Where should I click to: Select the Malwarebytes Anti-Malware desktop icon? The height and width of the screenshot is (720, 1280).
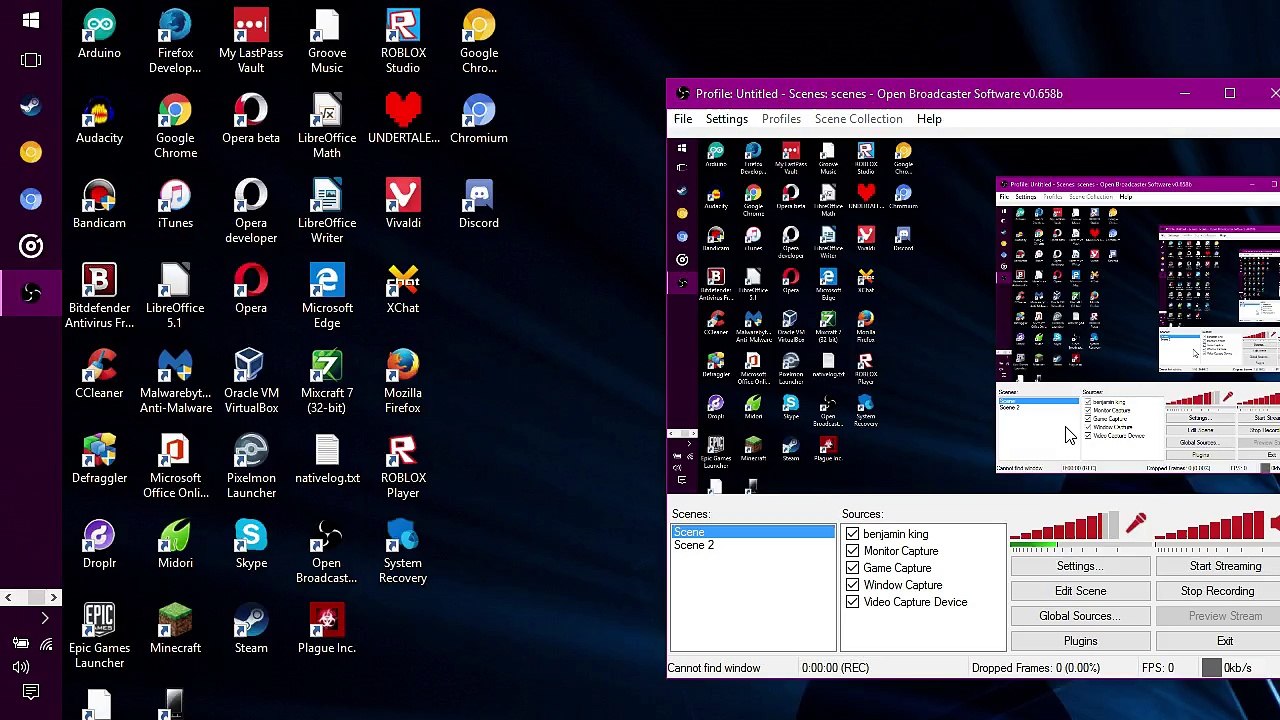[x=175, y=381]
